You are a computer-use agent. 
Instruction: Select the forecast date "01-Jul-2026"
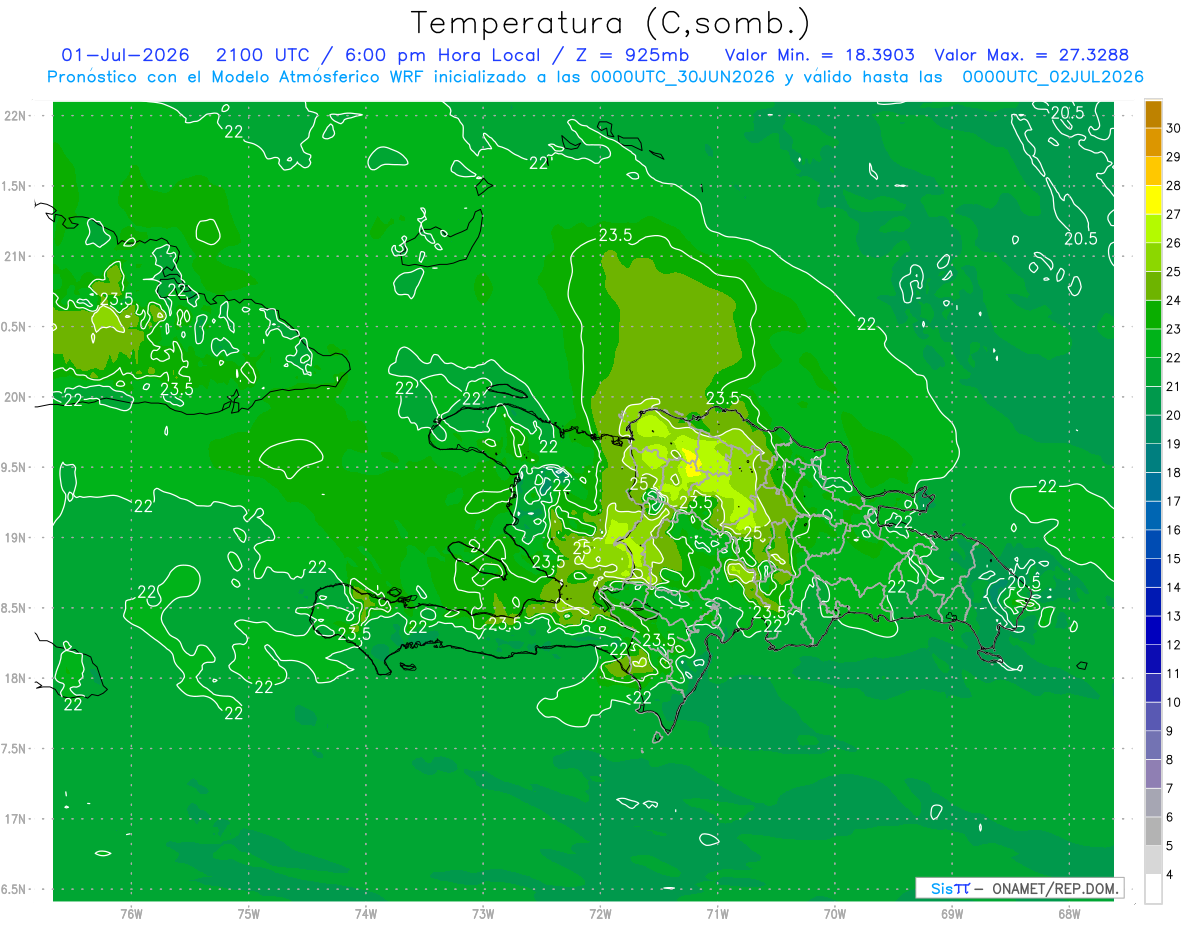pyautogui.click(x=125, y=55)
